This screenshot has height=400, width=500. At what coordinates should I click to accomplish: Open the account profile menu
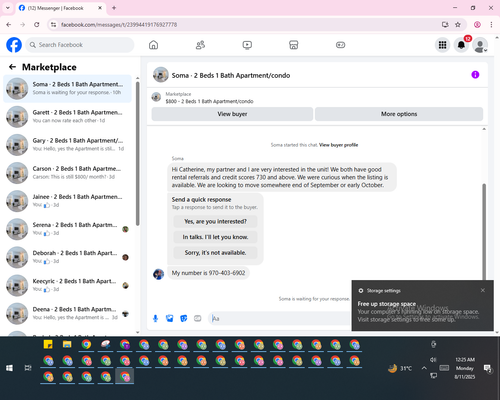click(480, 45)
